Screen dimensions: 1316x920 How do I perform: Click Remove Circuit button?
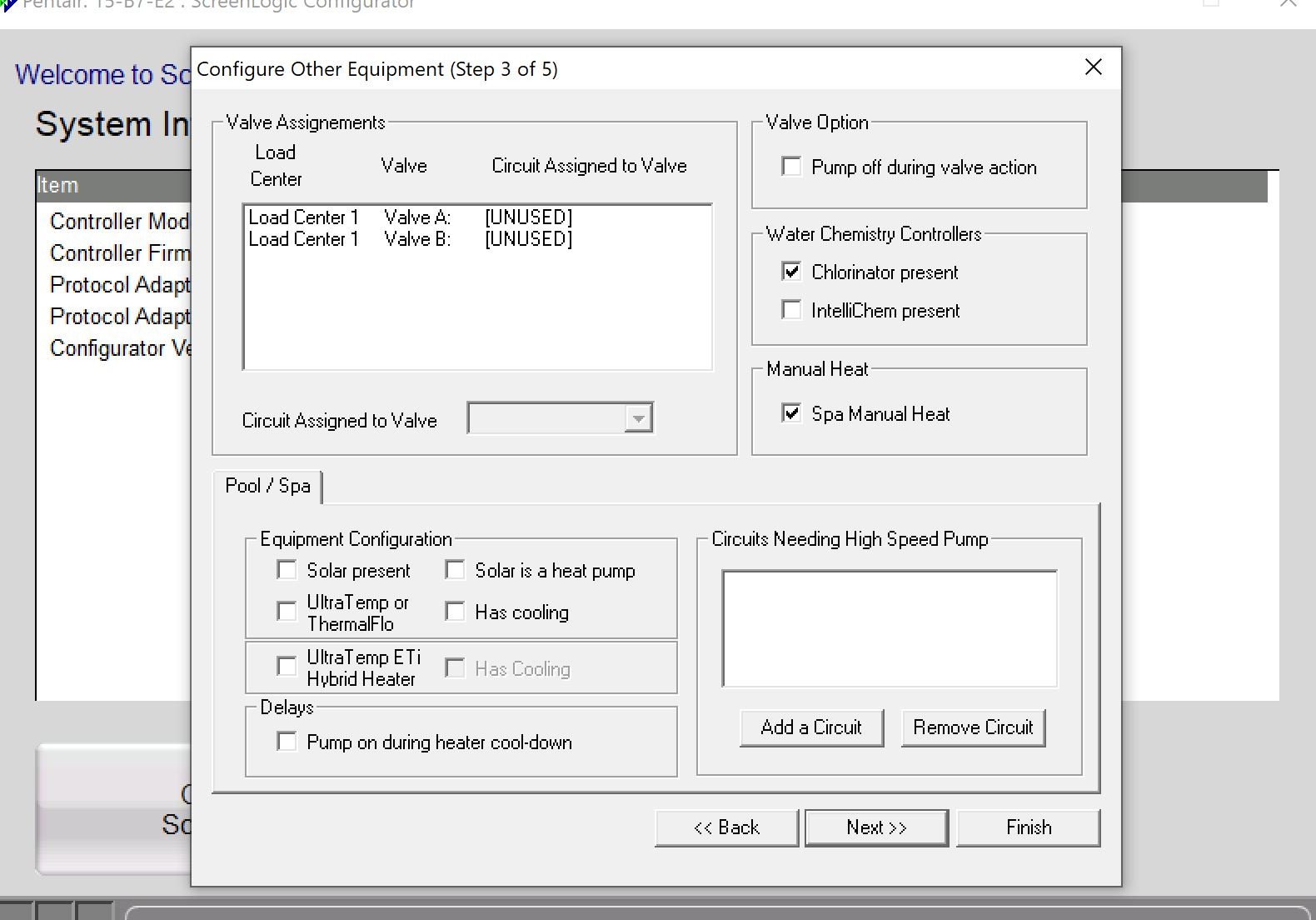973,727
